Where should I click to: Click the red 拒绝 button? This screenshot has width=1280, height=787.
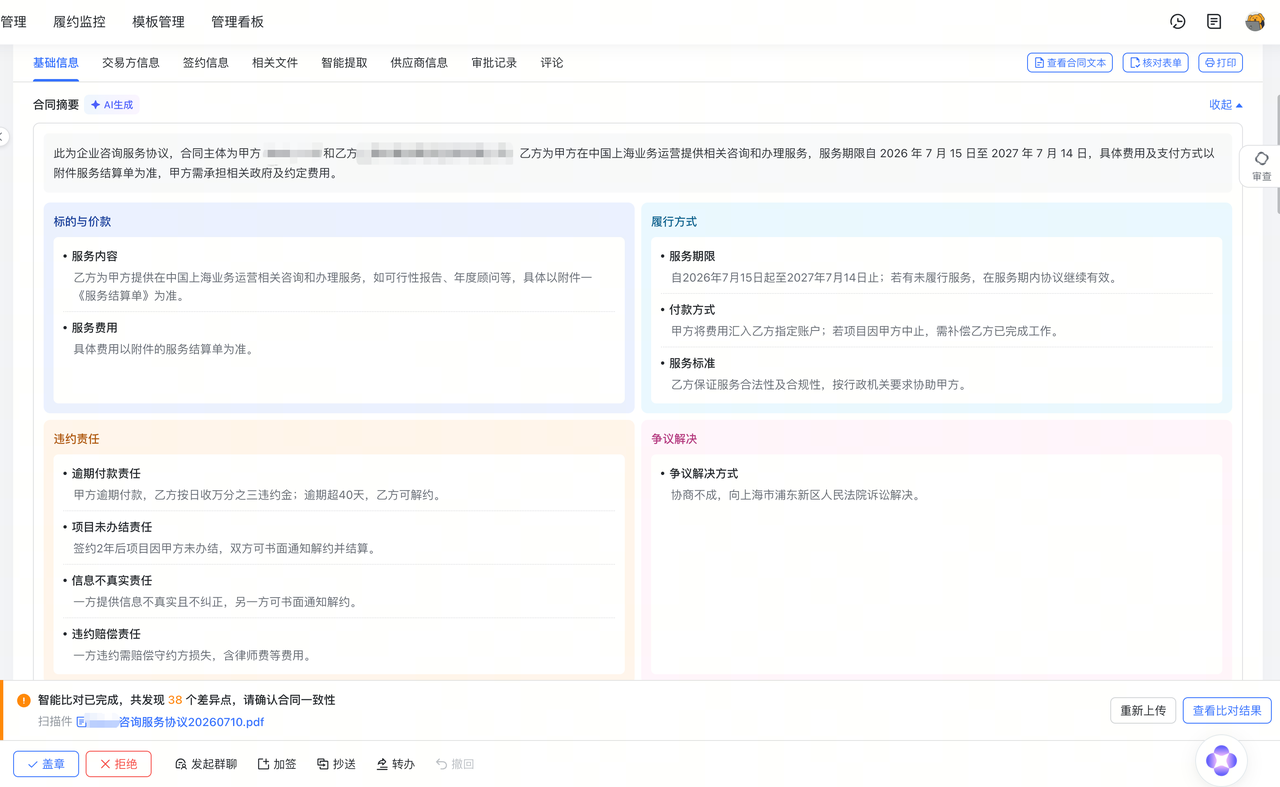pos(119,764)
